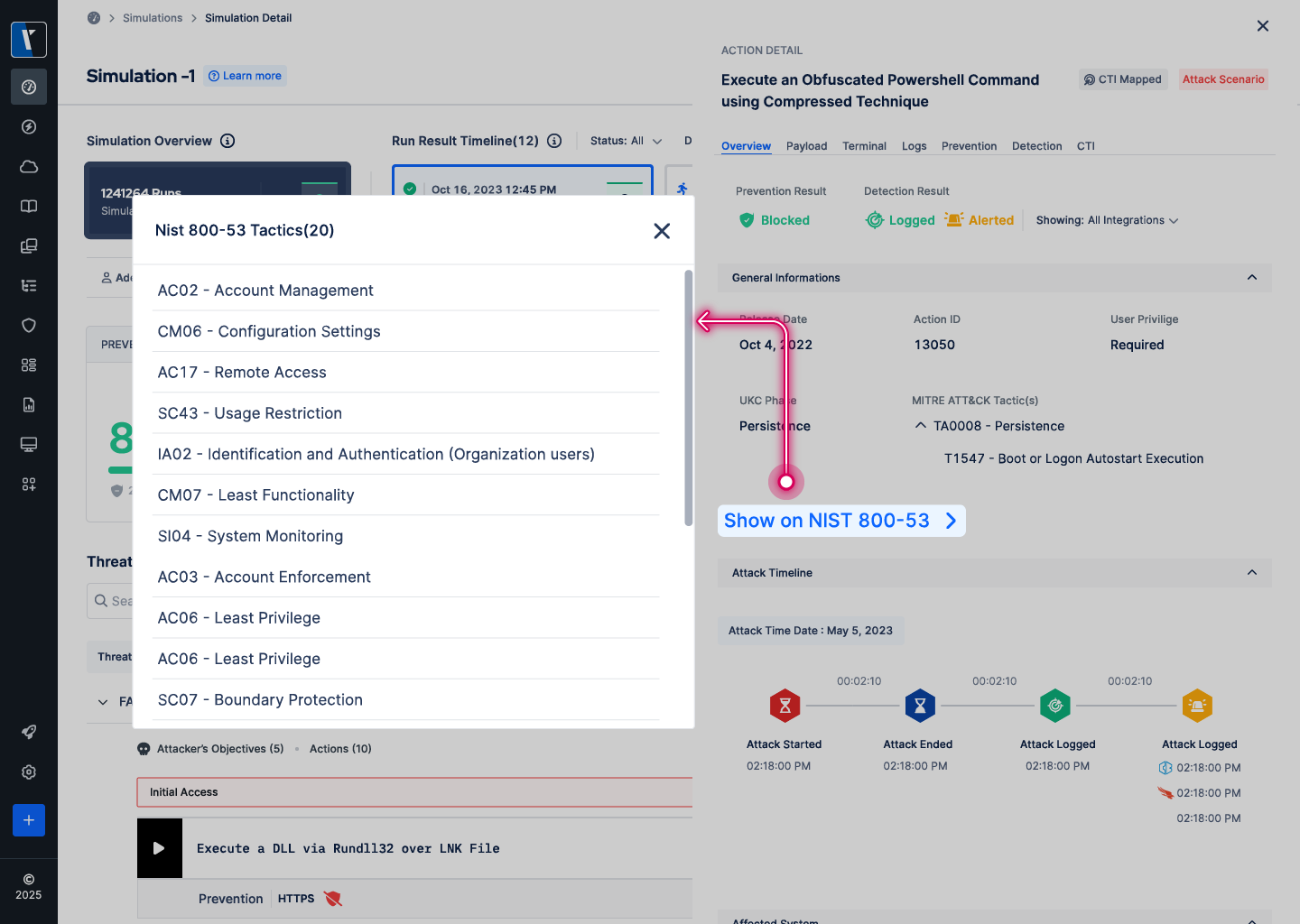Click the cloud icon in the sidebar

pos(29,167)
